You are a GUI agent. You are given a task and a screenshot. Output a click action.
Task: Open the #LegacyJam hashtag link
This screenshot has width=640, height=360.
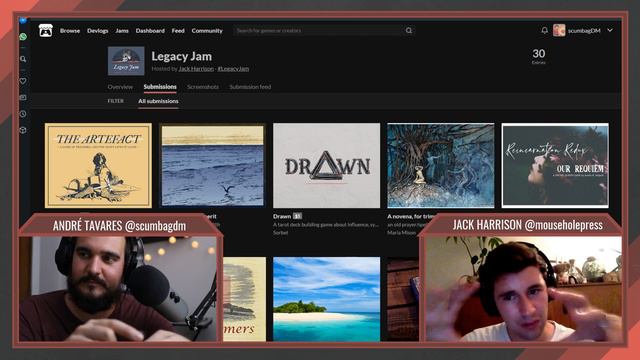pyautogui.click(x=233, y=69)
